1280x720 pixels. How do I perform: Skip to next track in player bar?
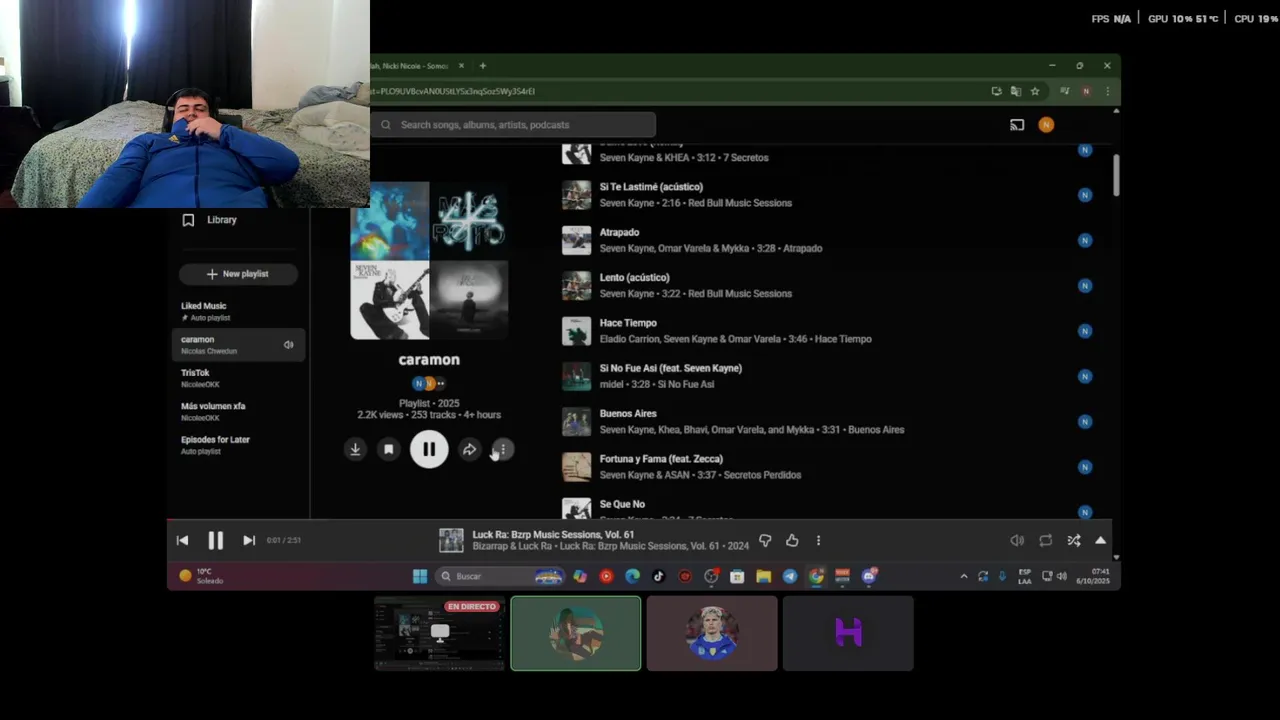pyautogui.click(x=249, y=540)
